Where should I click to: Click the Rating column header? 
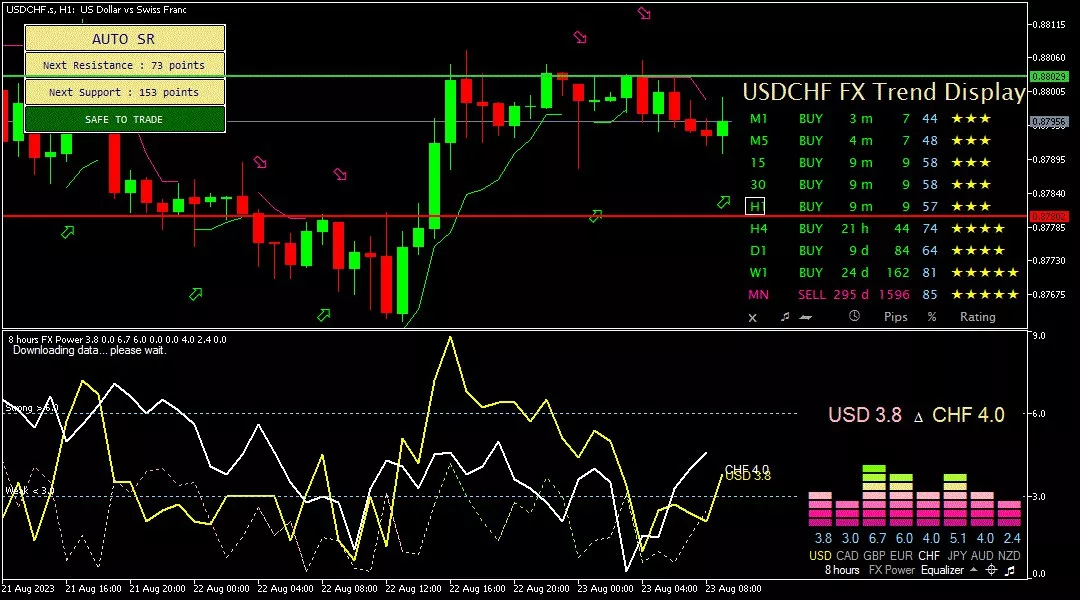pyautogui.click(x=977, y=317)
